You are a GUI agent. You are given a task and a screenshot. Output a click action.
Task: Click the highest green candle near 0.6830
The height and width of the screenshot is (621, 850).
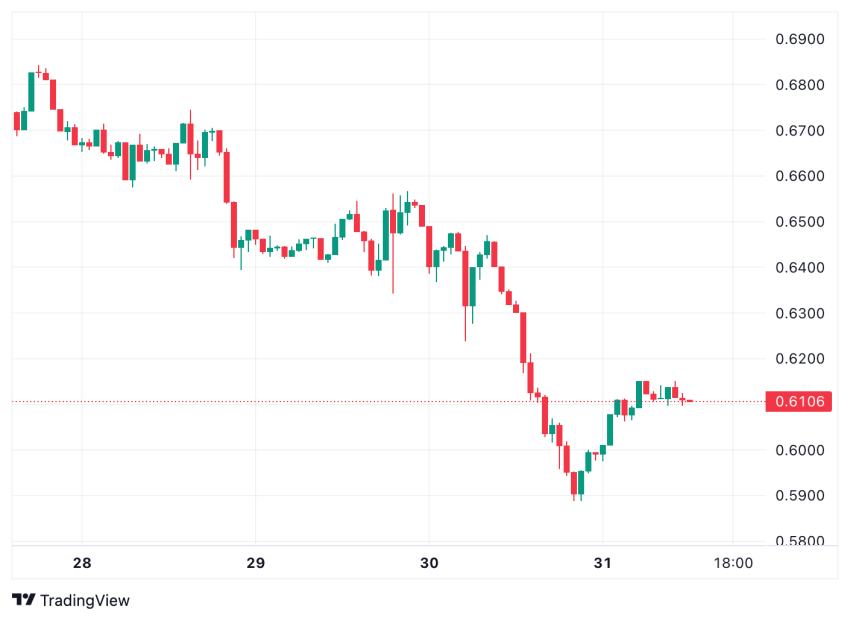coord(31,90)
